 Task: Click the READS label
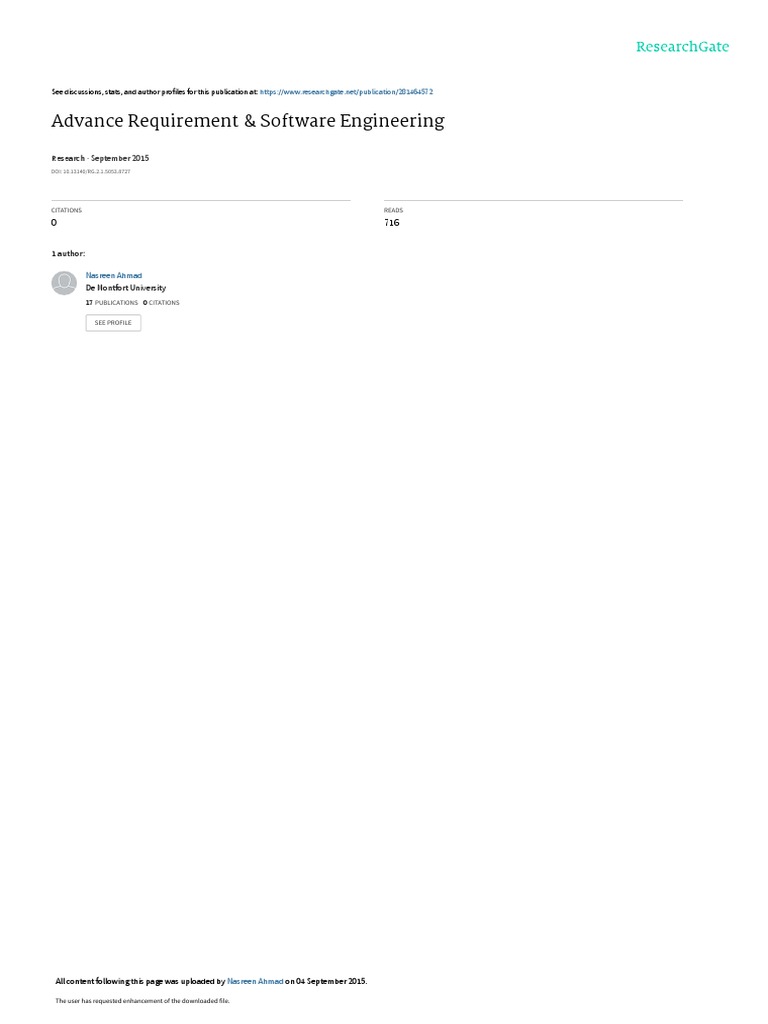tap(393, 210)
